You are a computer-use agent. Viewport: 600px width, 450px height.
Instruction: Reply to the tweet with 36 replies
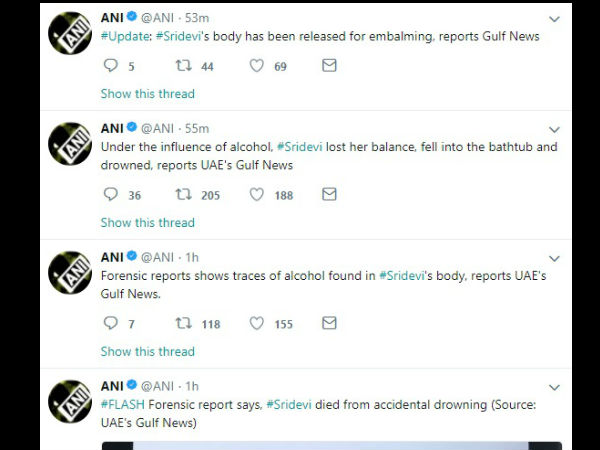click(111, 195)
